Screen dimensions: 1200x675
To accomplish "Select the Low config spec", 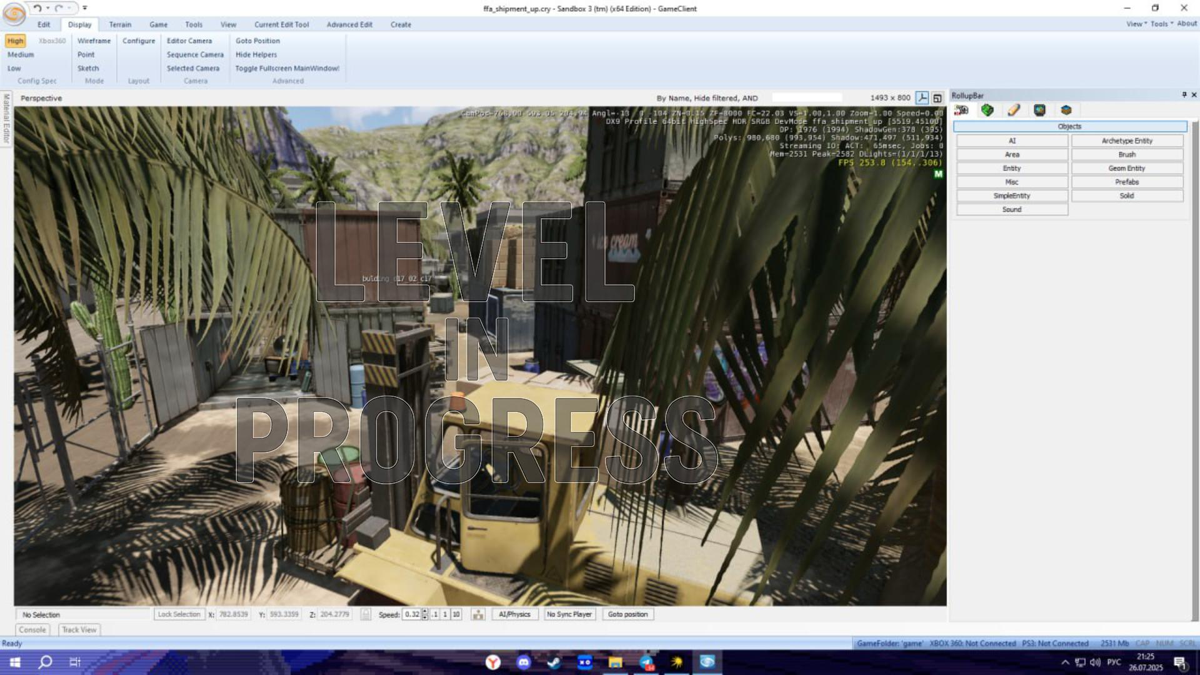I will (x=14, y=69).
